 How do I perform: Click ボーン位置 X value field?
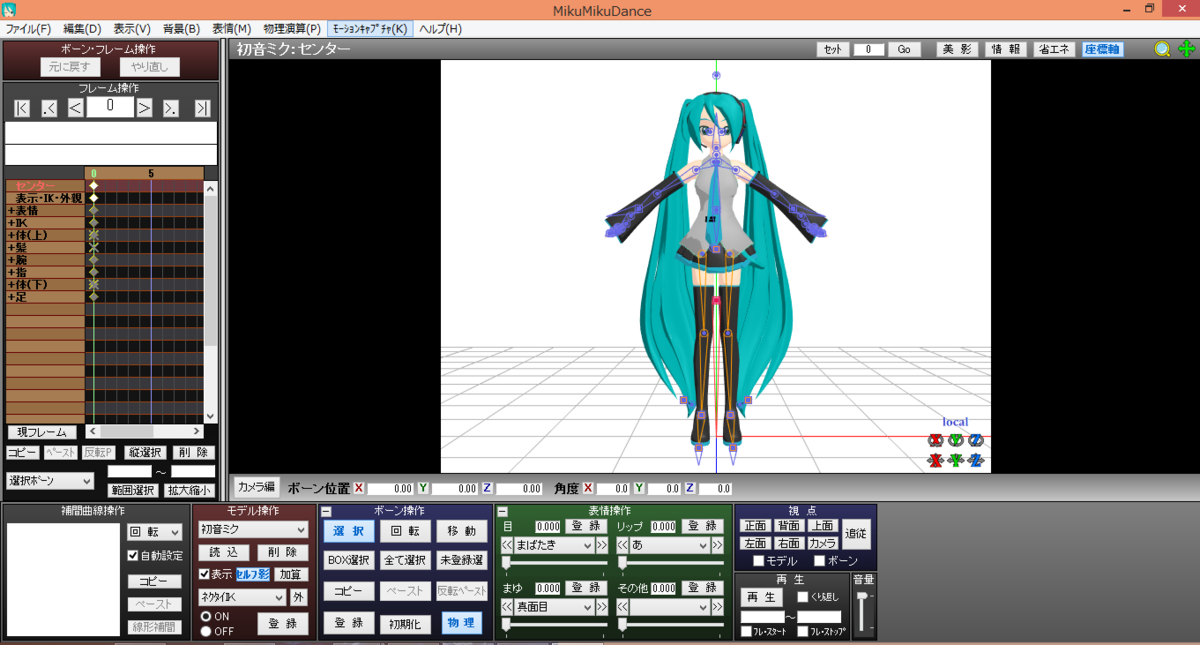(390, 489)
